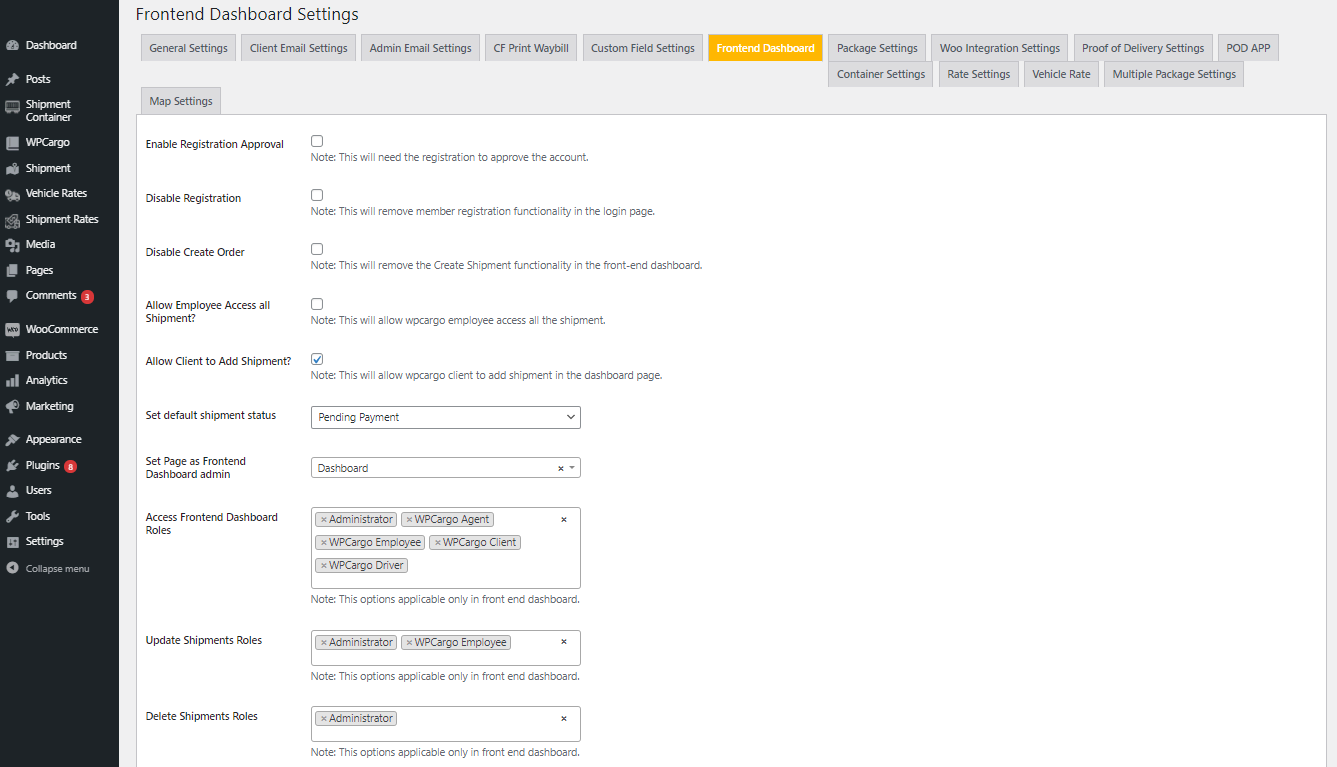Click the Plugins update count badge

click(x=70, y=467)
